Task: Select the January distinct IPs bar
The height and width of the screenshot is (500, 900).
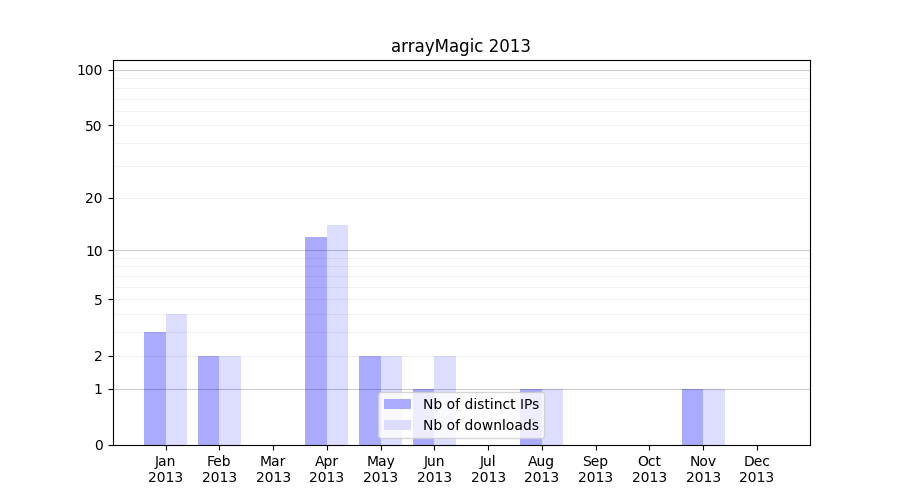Action: 155,388
